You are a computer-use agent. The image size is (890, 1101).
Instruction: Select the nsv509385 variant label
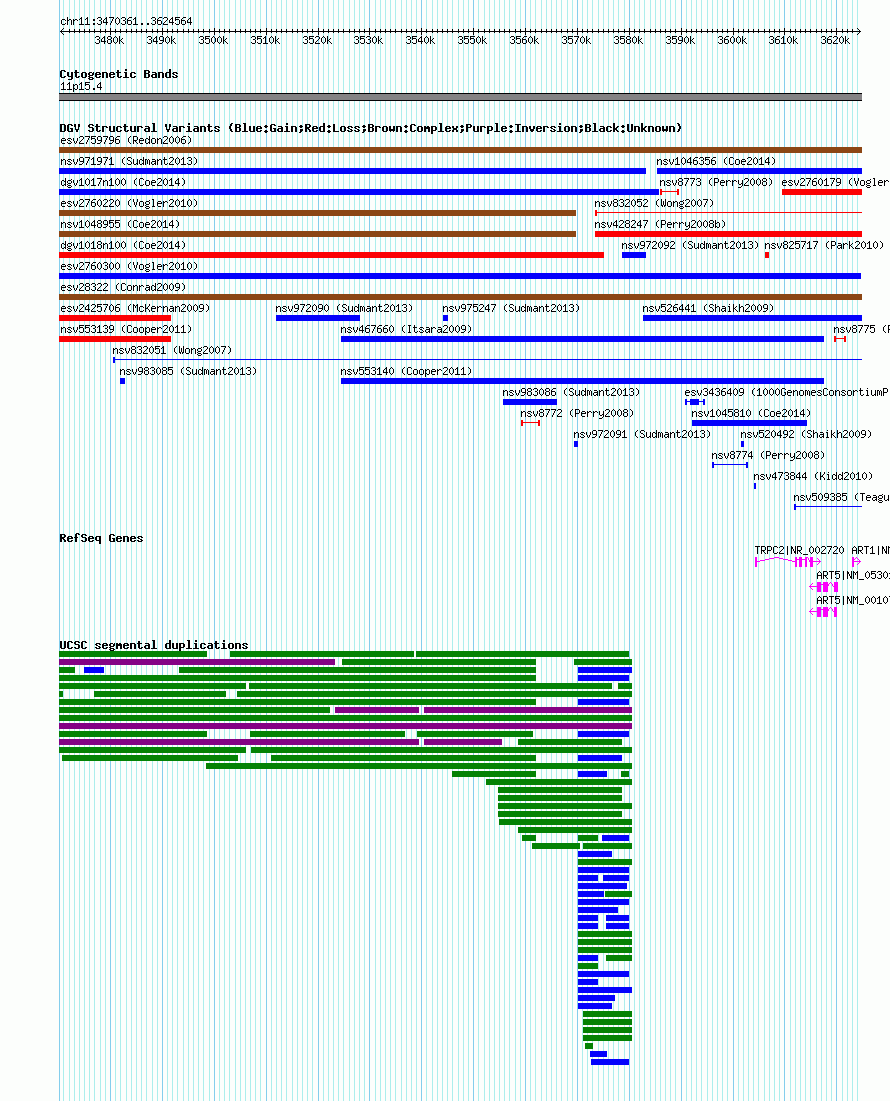(x=841, y=499)
